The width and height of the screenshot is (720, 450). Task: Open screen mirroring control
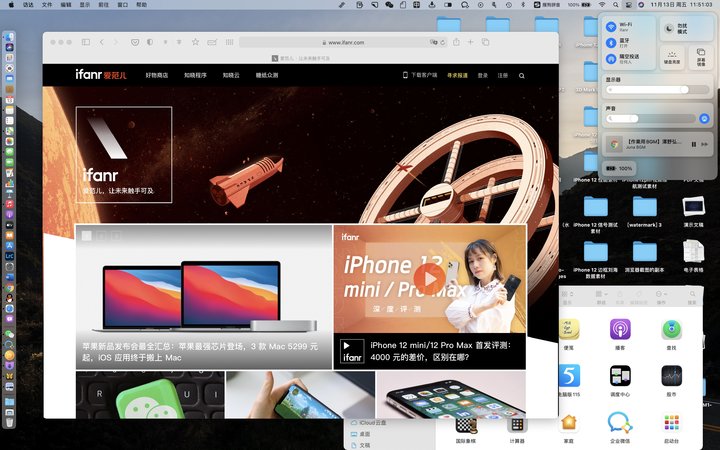pos(701,57)
